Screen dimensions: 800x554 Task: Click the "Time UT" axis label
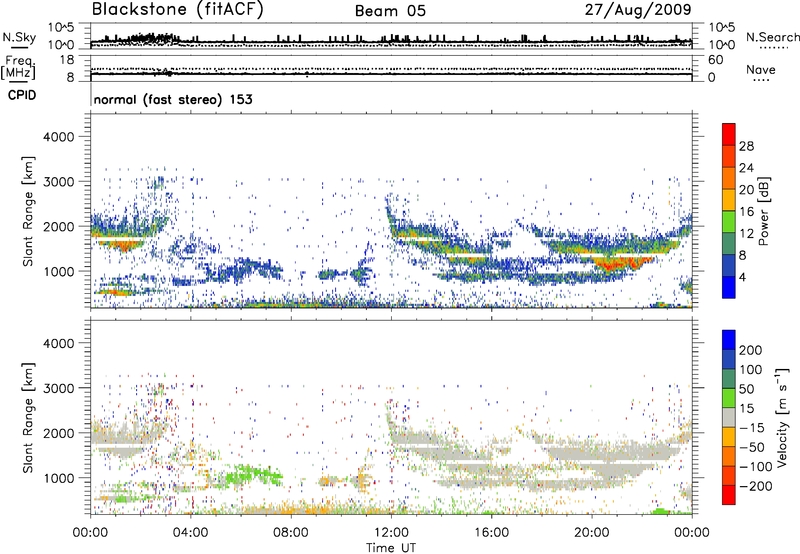click(x=391, y=548)
